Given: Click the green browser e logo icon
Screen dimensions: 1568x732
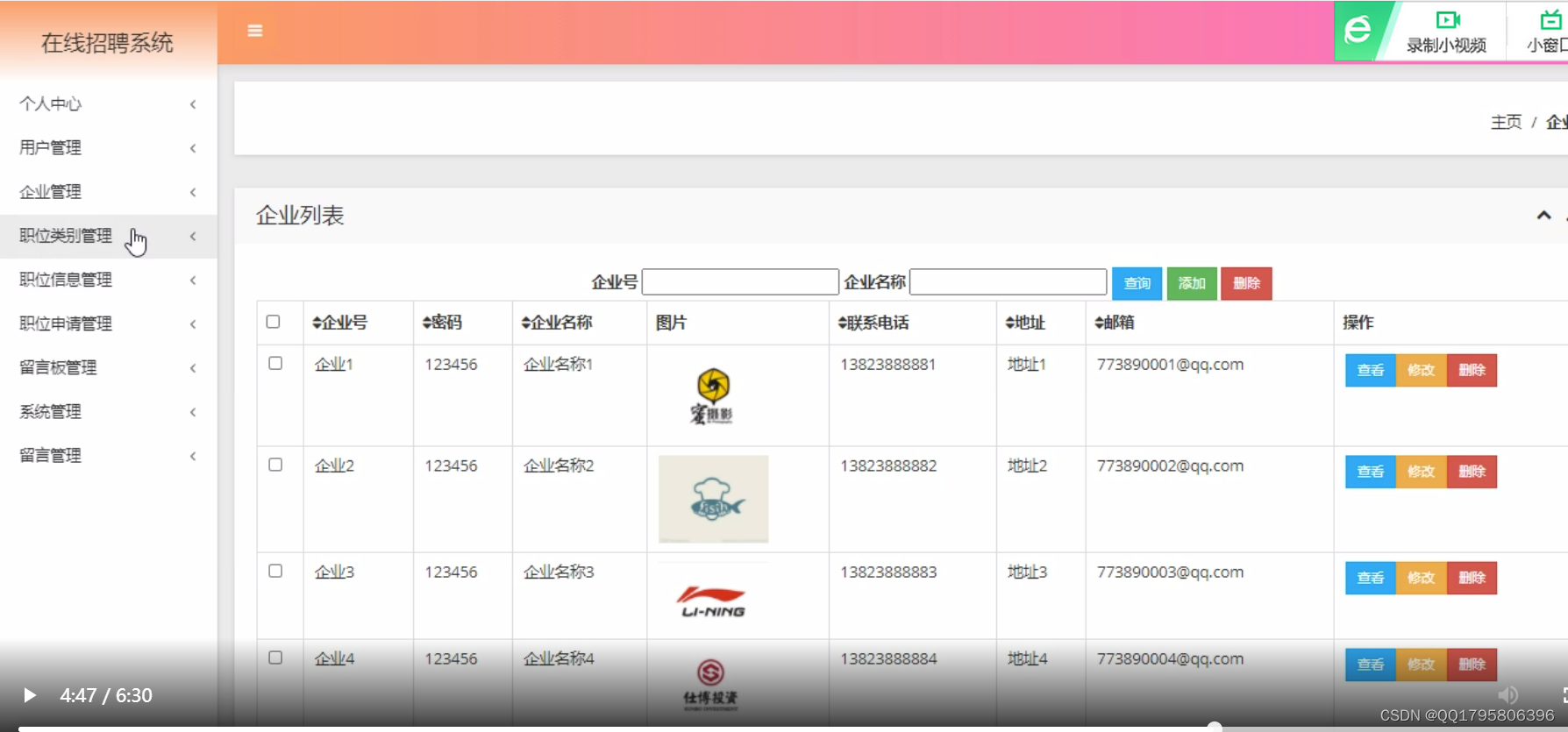Looking at the screenshot, I should pyautogui.click(x=1358, y=31).
